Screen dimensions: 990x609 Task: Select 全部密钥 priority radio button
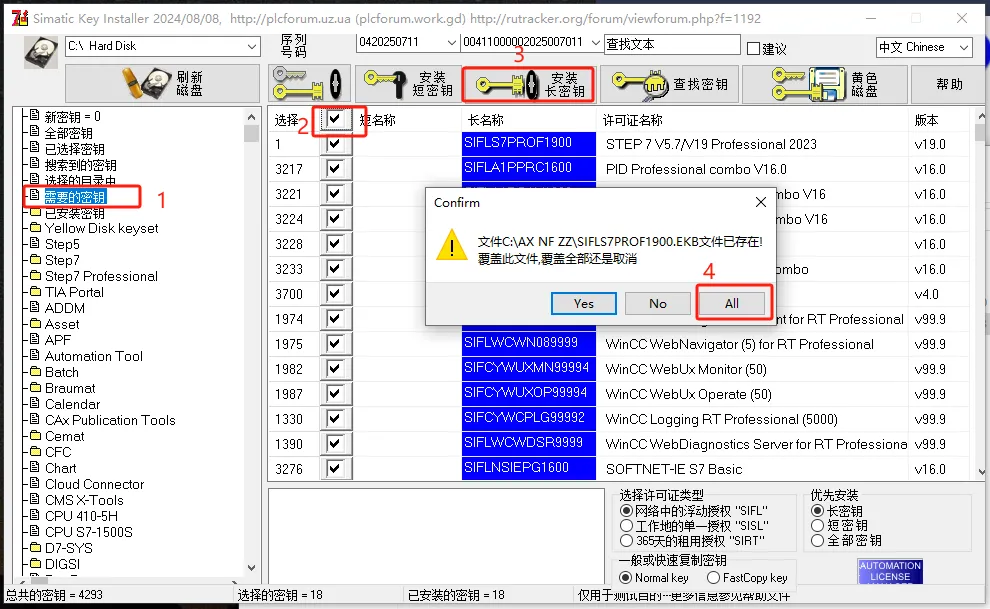(818, 541)
